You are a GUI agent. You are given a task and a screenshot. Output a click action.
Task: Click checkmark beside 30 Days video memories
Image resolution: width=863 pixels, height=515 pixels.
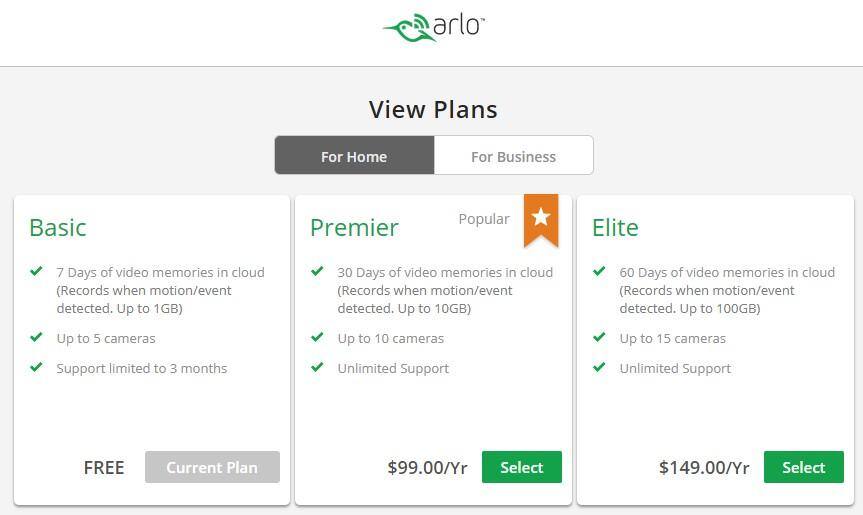(x=317, y=271)
